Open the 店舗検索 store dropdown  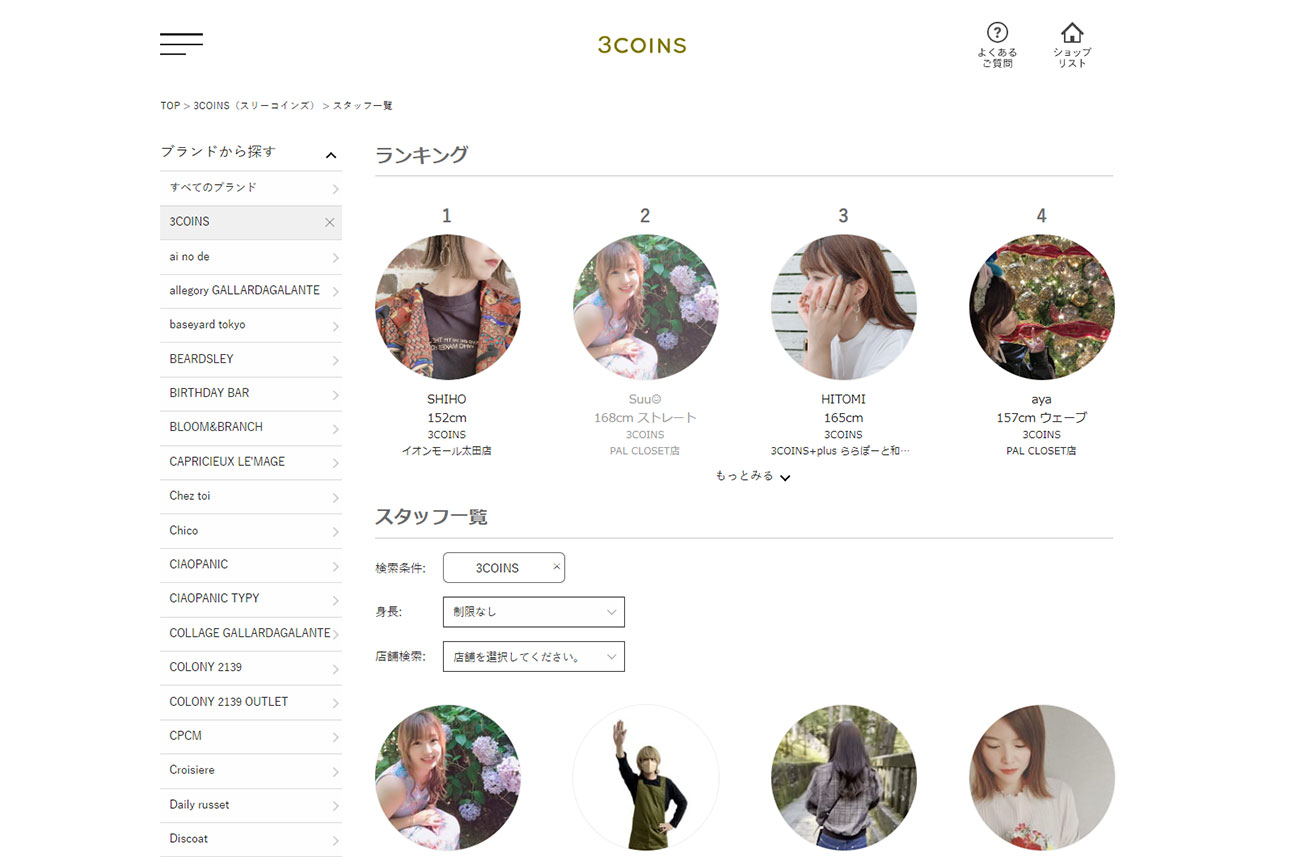point(533,657)
